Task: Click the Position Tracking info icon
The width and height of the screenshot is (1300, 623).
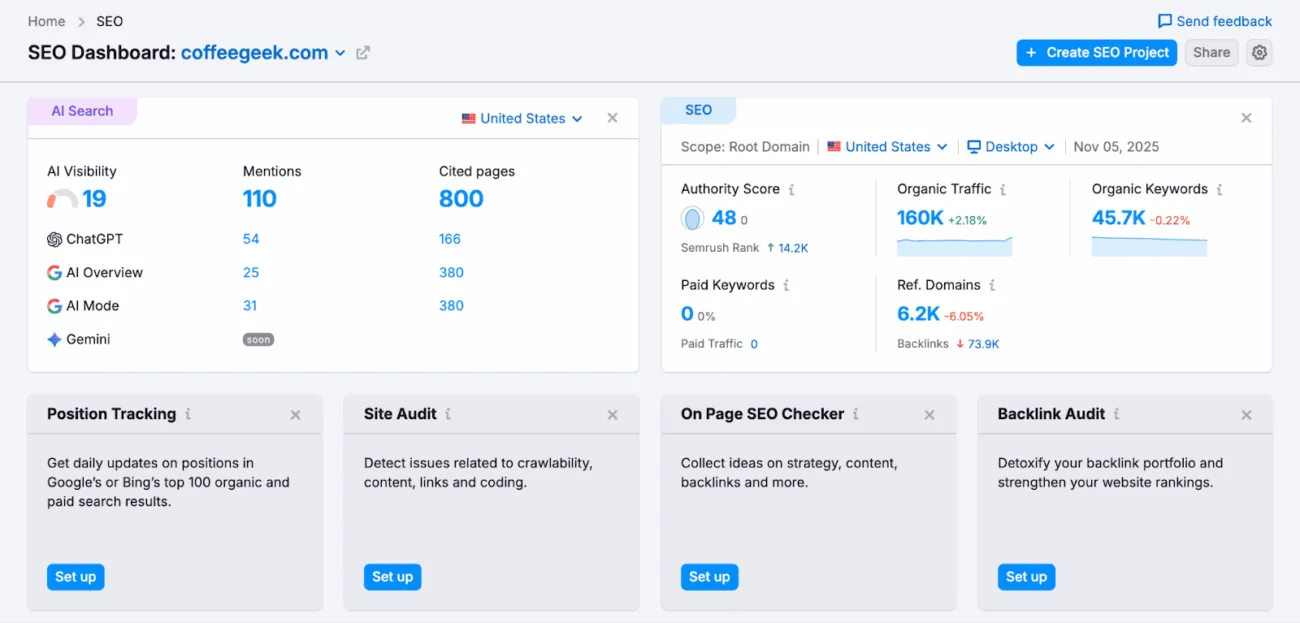Action: coord(188,414)
